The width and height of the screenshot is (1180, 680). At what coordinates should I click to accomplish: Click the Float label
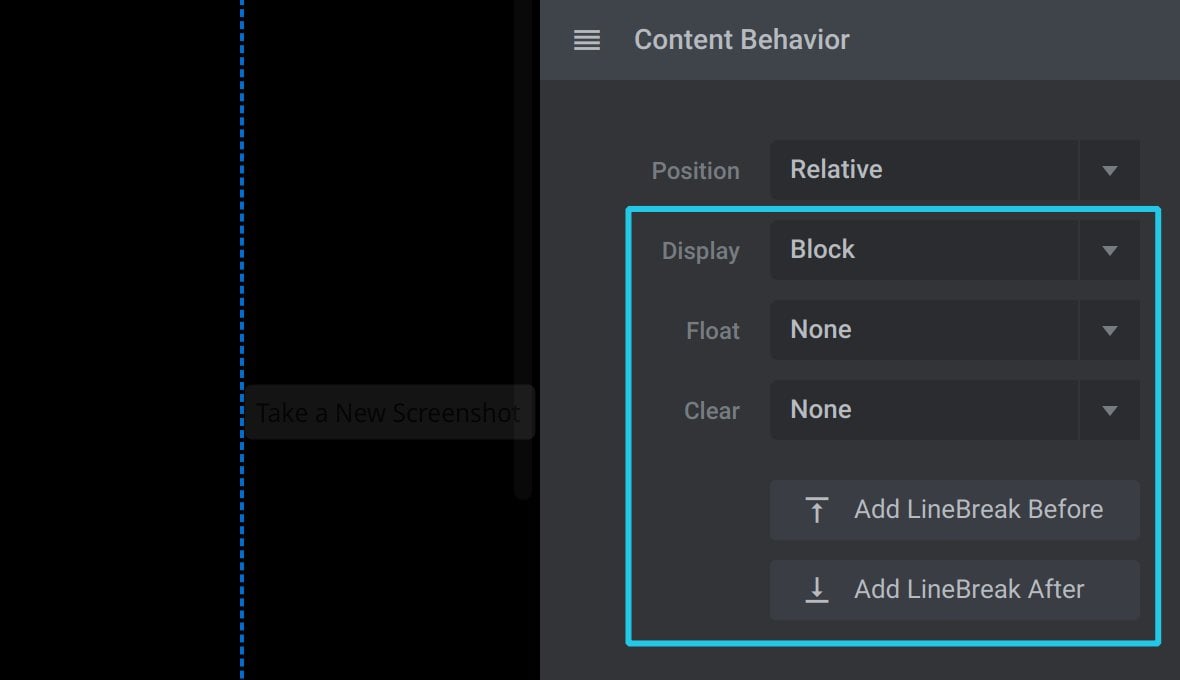713,331
